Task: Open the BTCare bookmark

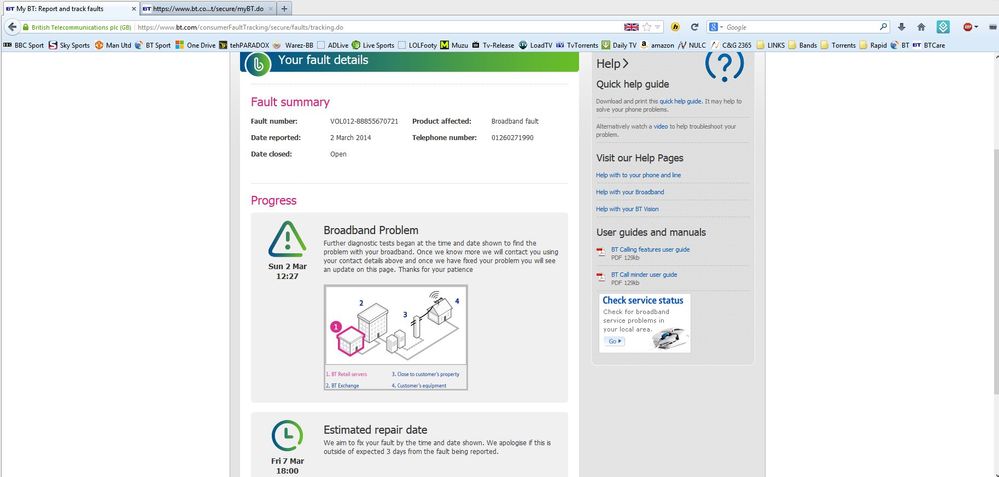Action: click(929, 45)
